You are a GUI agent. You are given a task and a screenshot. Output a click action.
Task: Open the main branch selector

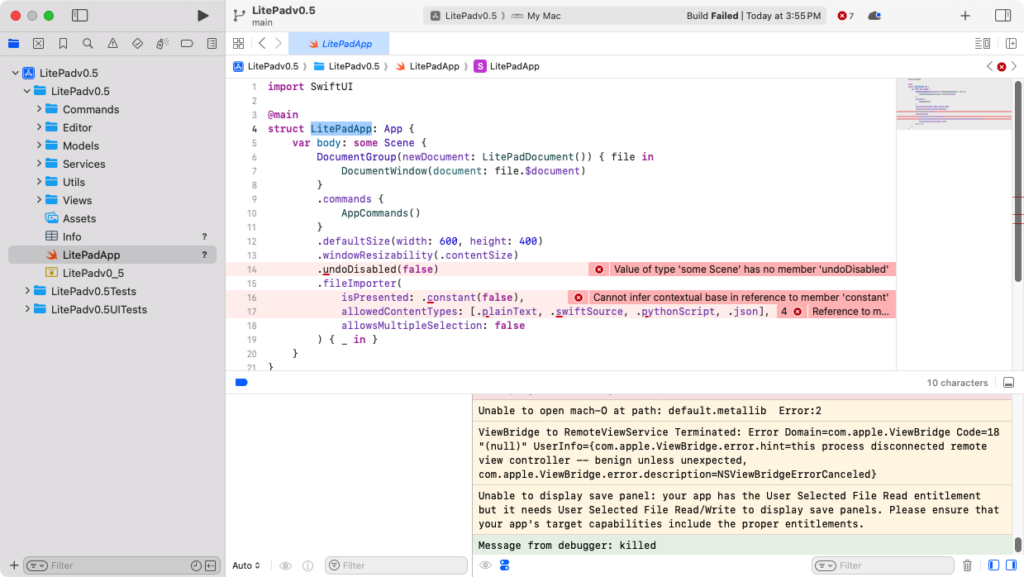[x=262, y=23]
